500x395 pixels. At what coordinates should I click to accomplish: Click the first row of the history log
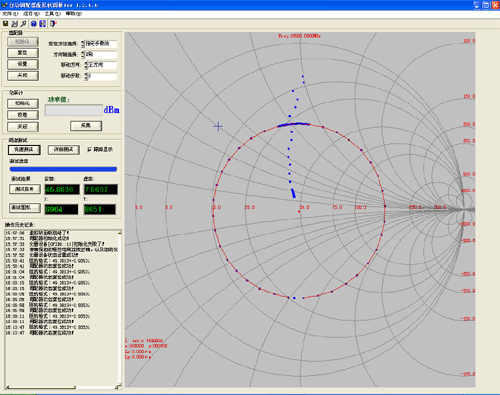(37, 233)
